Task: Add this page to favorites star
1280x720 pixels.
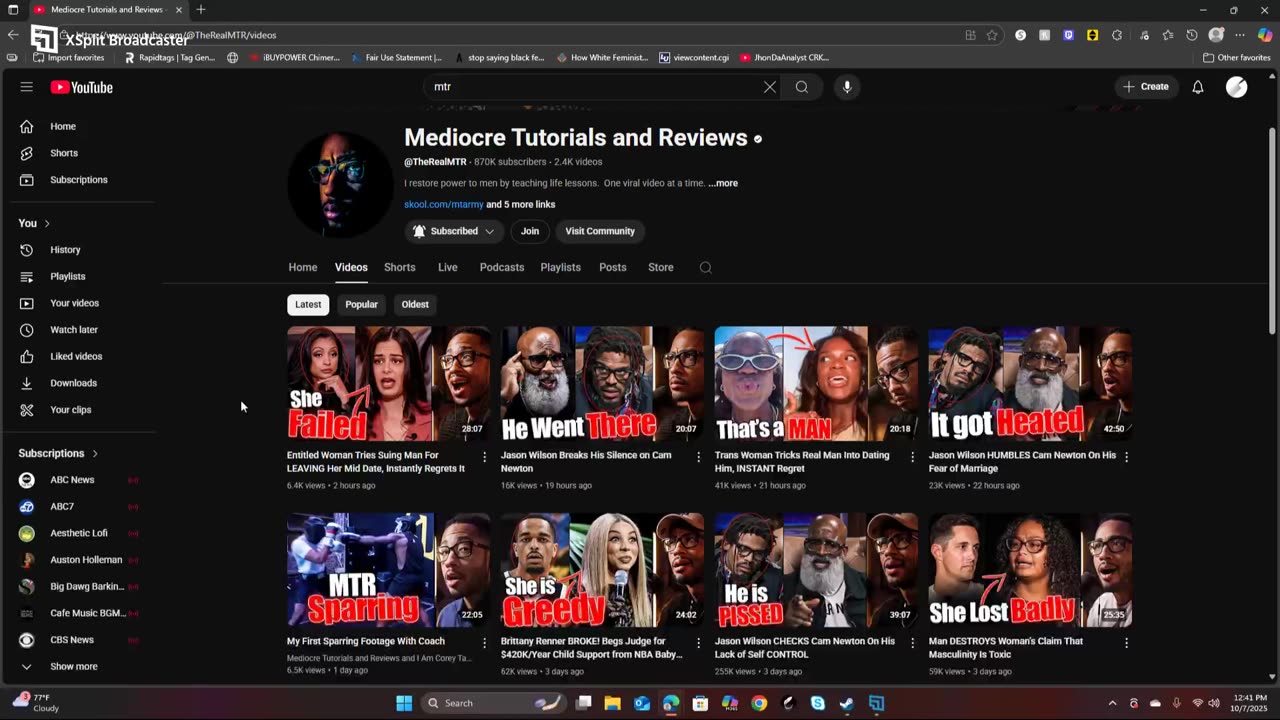Action: (992, 35)
